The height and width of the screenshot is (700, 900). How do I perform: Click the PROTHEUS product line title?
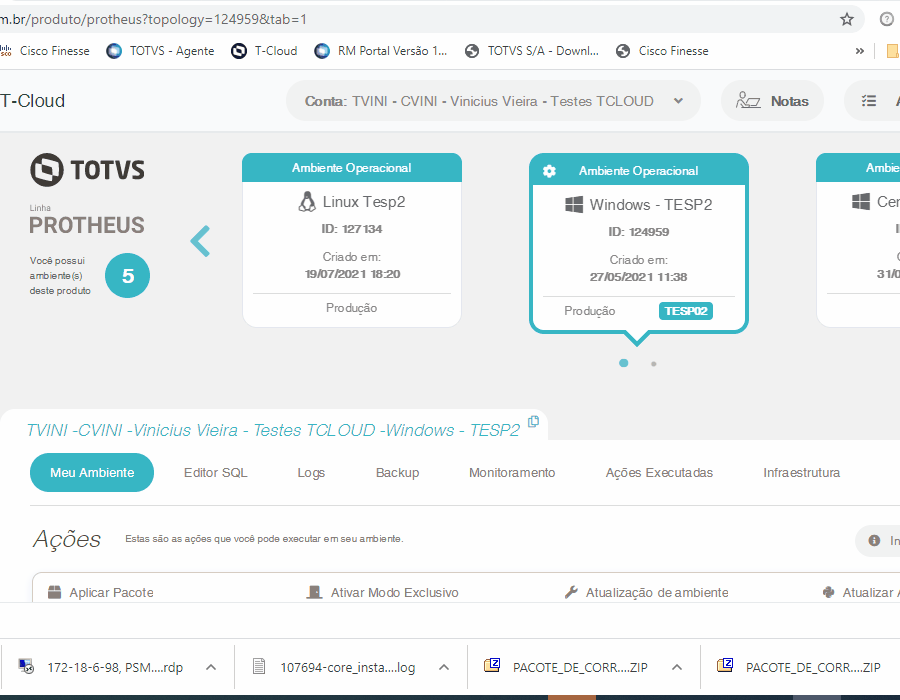[x=87, y=225]
